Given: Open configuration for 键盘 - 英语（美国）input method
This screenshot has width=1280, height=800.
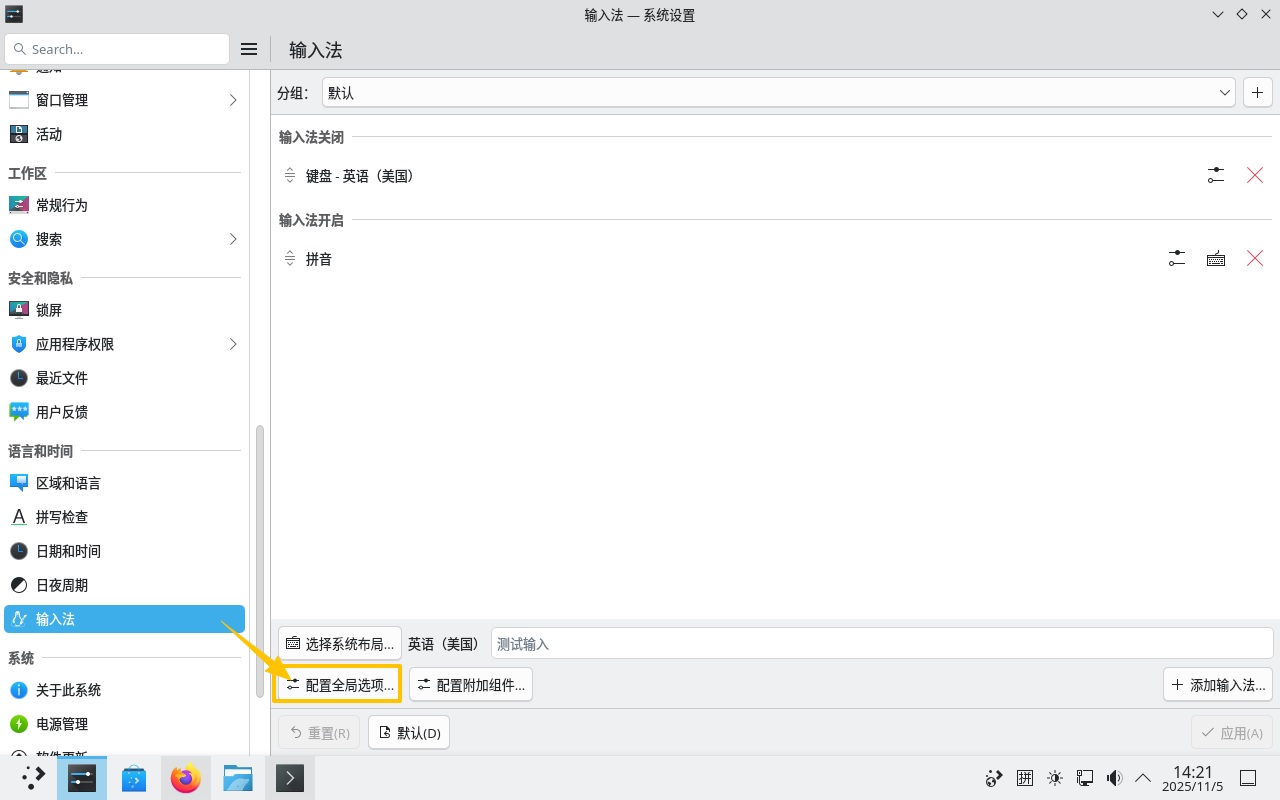Looking at the screenshot, I should (x=1215, y=174).
